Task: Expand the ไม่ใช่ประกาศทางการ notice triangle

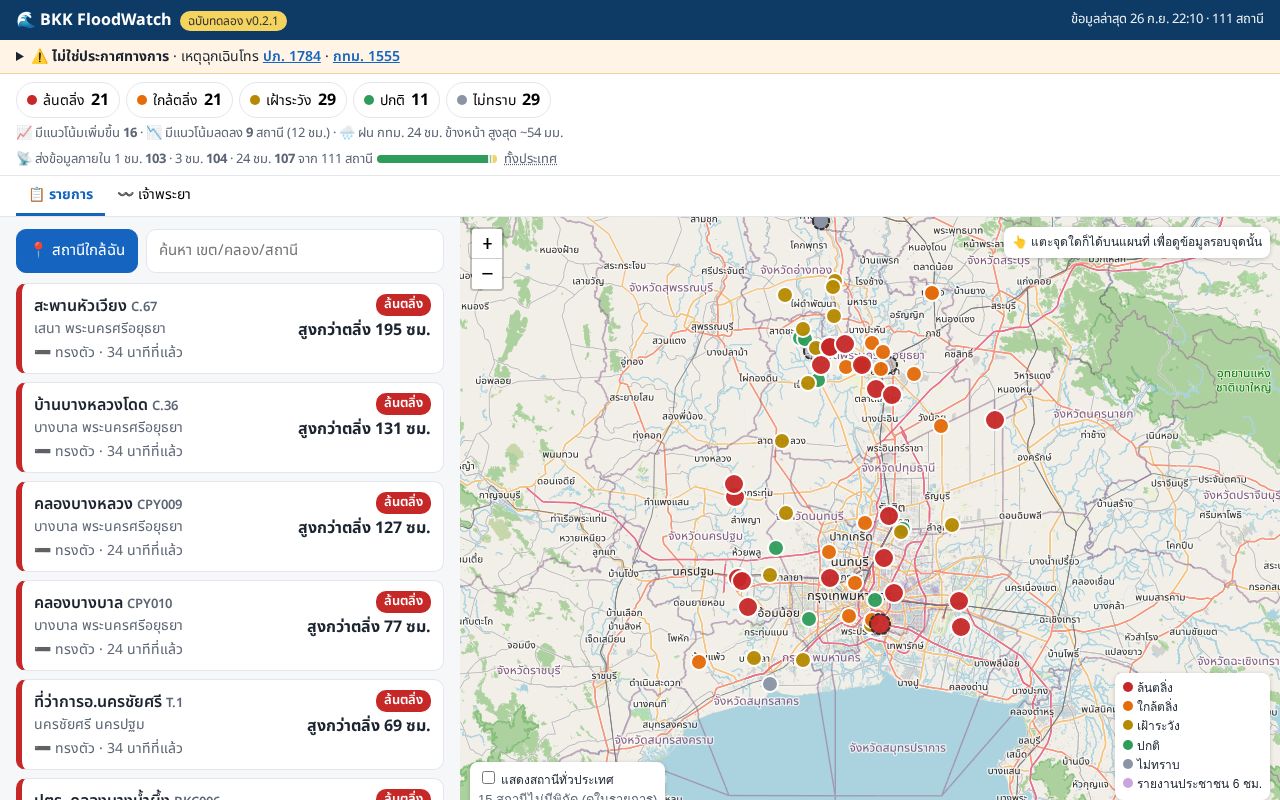Action: pyautogui.click(x=20, y=56)
